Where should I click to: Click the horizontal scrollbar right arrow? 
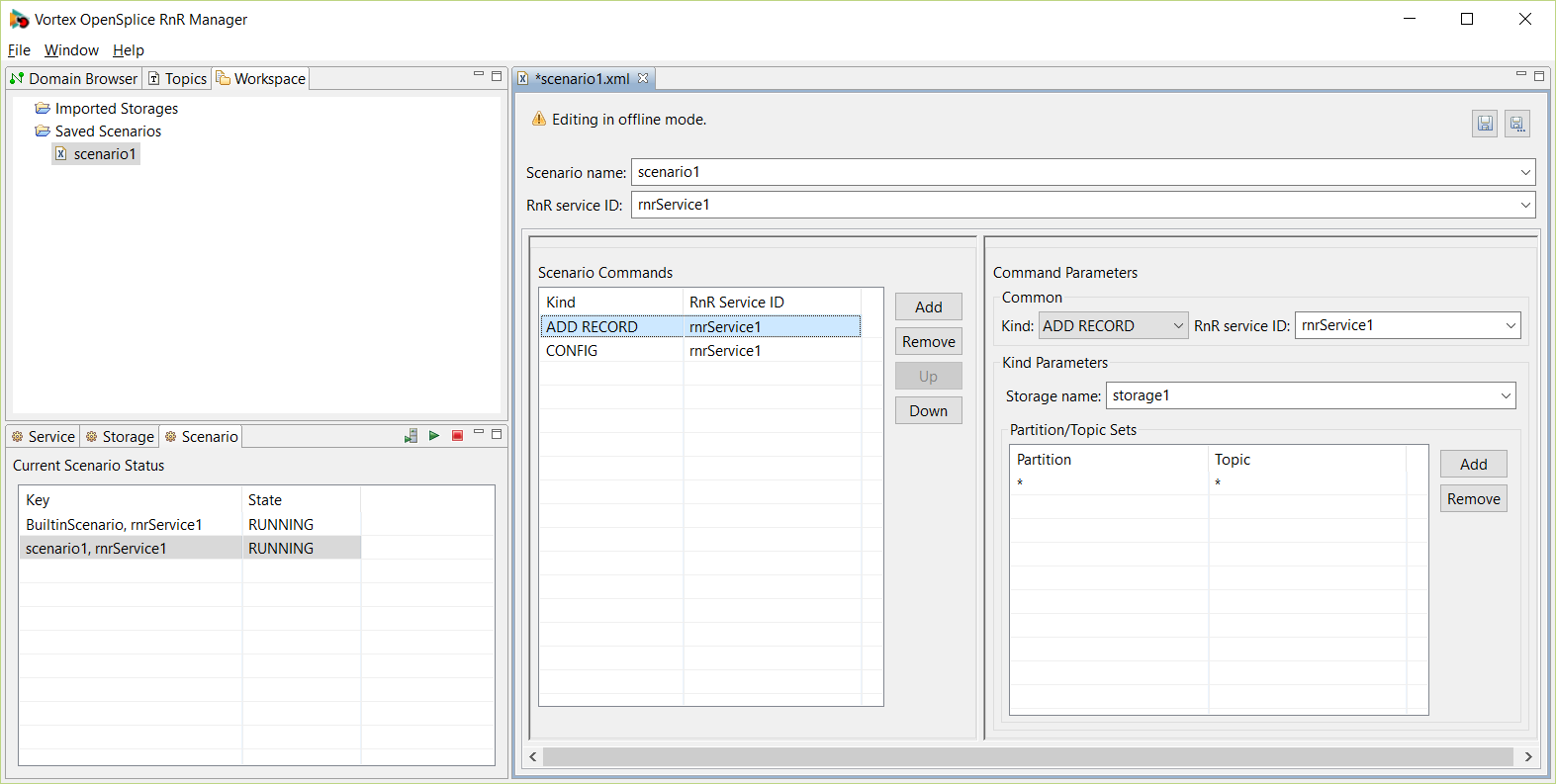point(1528,756)
